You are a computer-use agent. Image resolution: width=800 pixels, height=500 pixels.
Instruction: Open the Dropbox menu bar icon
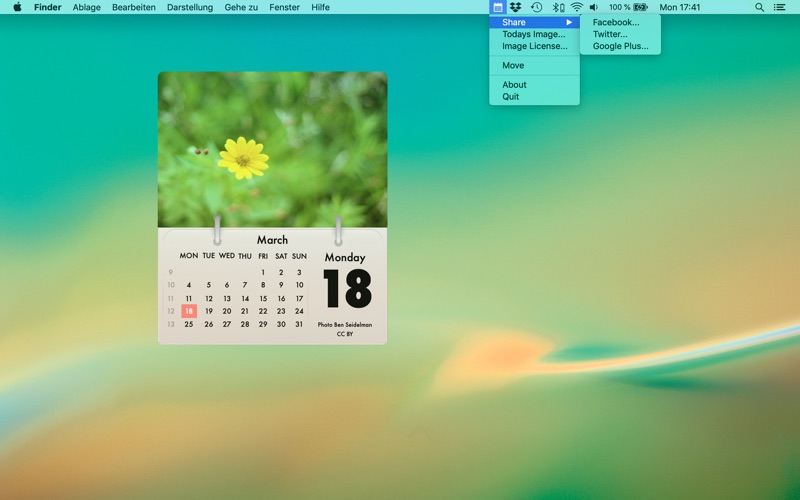click(515, 7)
